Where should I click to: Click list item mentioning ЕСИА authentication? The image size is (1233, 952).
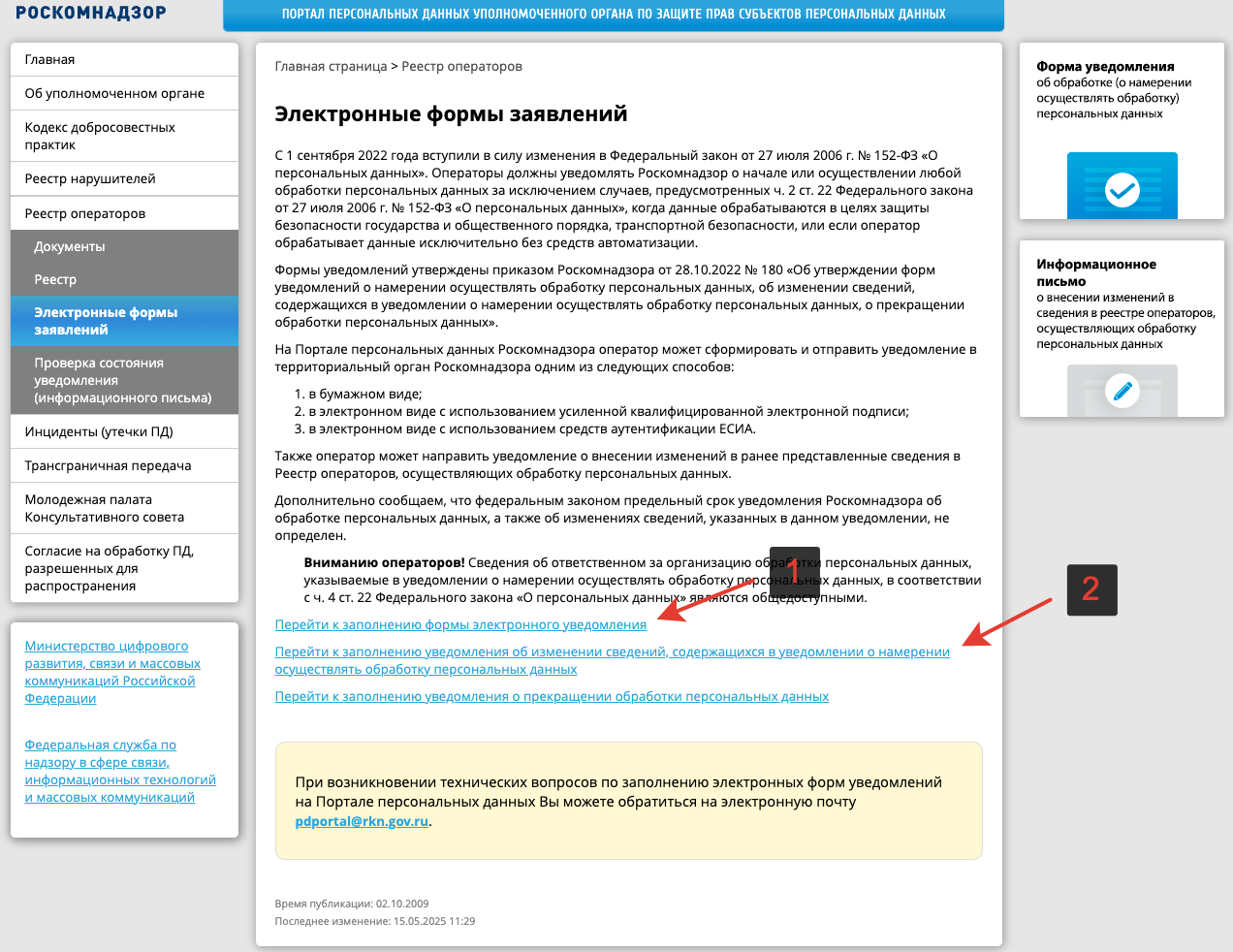pos(524,428)
